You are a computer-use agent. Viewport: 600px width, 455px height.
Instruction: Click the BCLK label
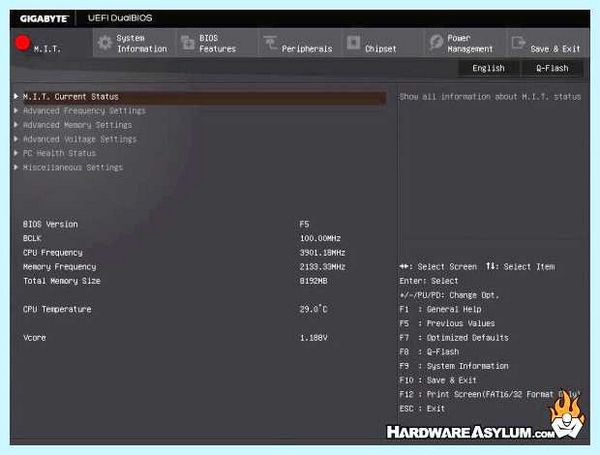click(x=32, y=238)
